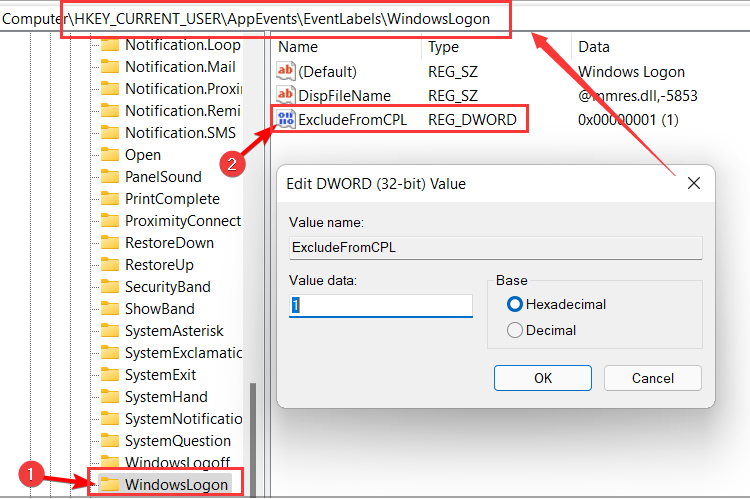Click REG_SZ type in (Default) row
Screen dimensions: 750x499
pyautogui.click(x=452, y=72)
